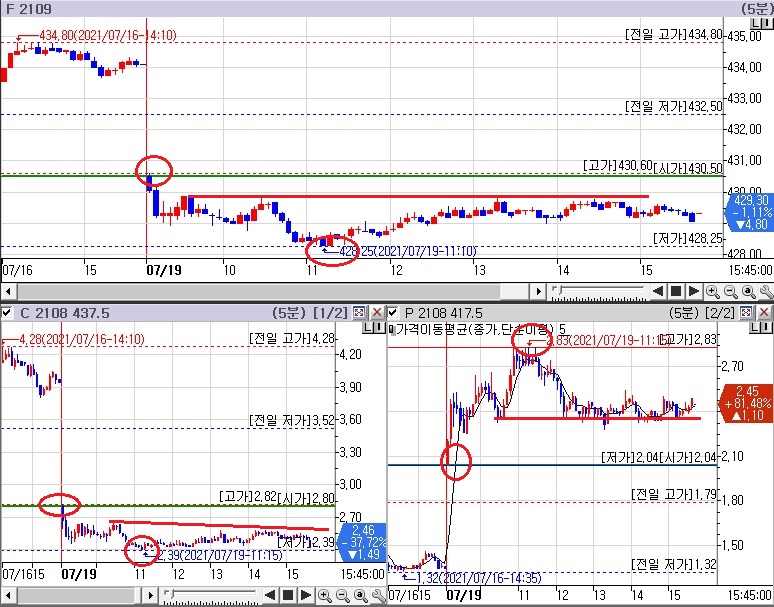
Task: Click the F 2109 chart zoom slider
Action: tap(598, 291)
